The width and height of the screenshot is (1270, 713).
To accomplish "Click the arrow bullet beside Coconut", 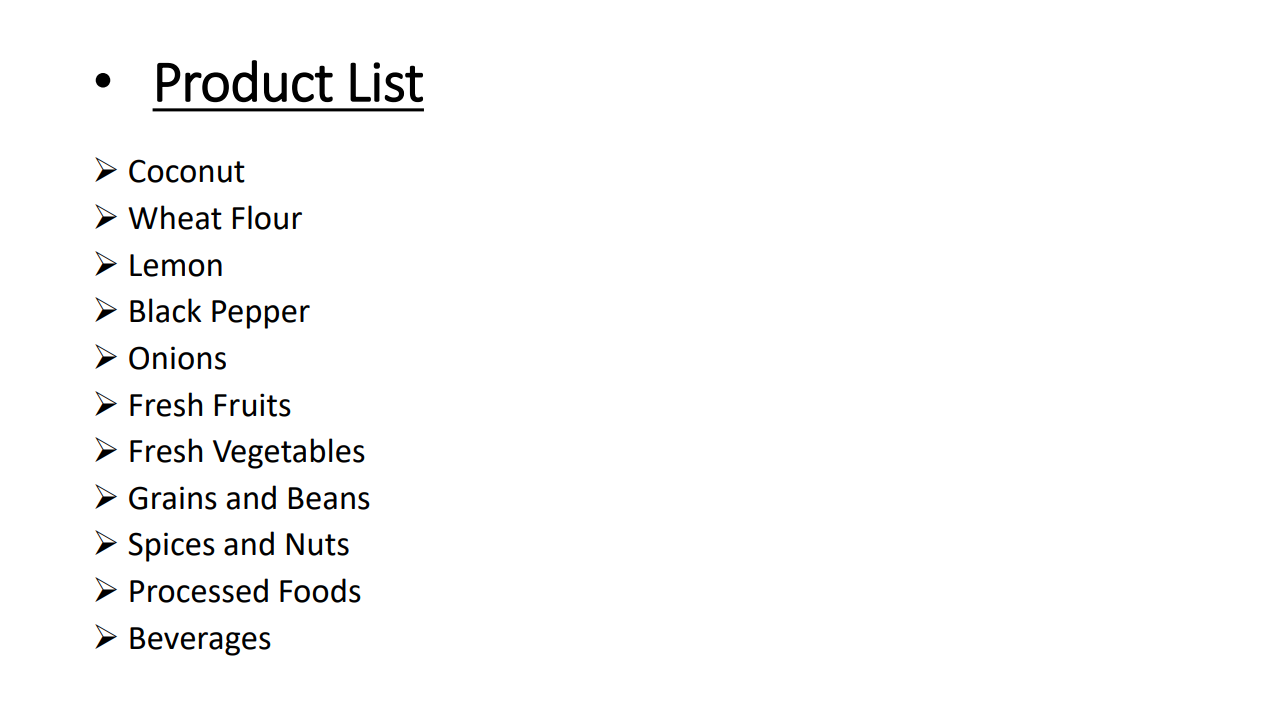I will coord(106,170).
